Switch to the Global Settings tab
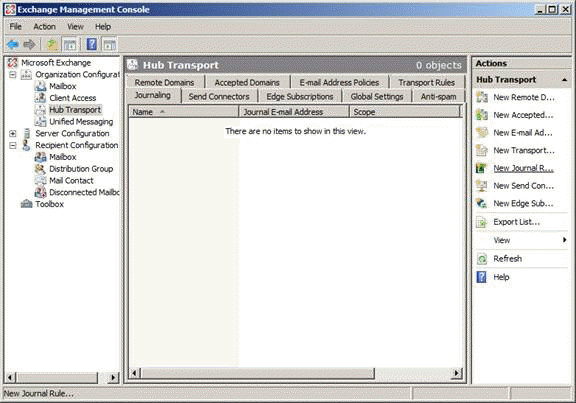Image resolution: width=576 pixels, height=403 pixels. [377, 96]
